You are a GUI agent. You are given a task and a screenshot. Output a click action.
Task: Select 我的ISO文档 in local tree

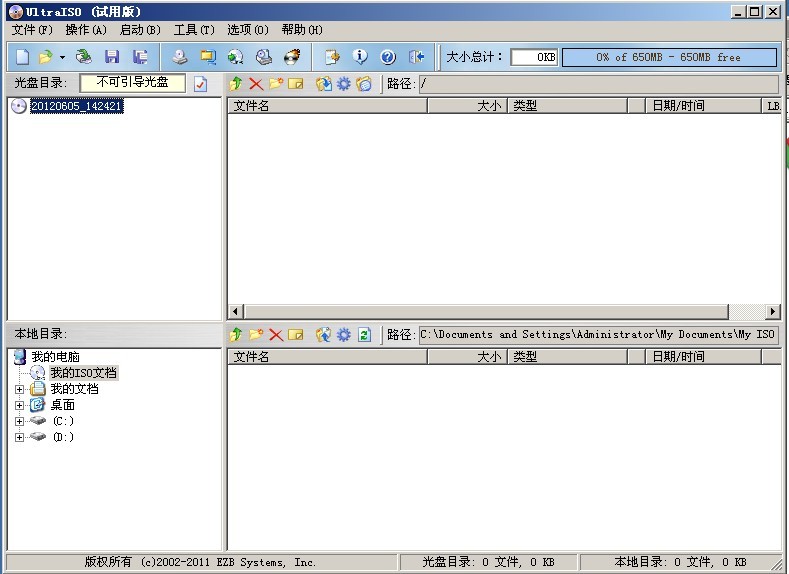tap(84, 373)
